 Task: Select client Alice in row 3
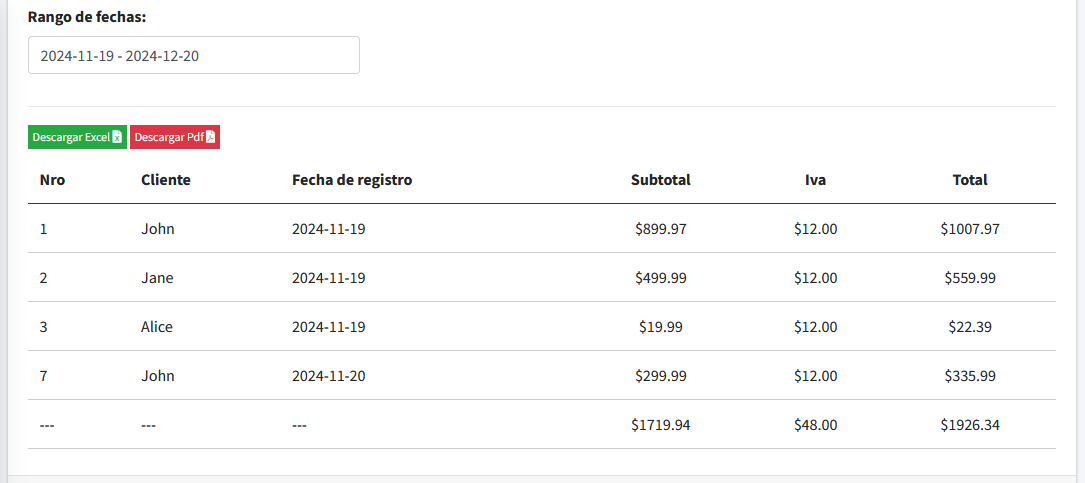pos(157,327)
